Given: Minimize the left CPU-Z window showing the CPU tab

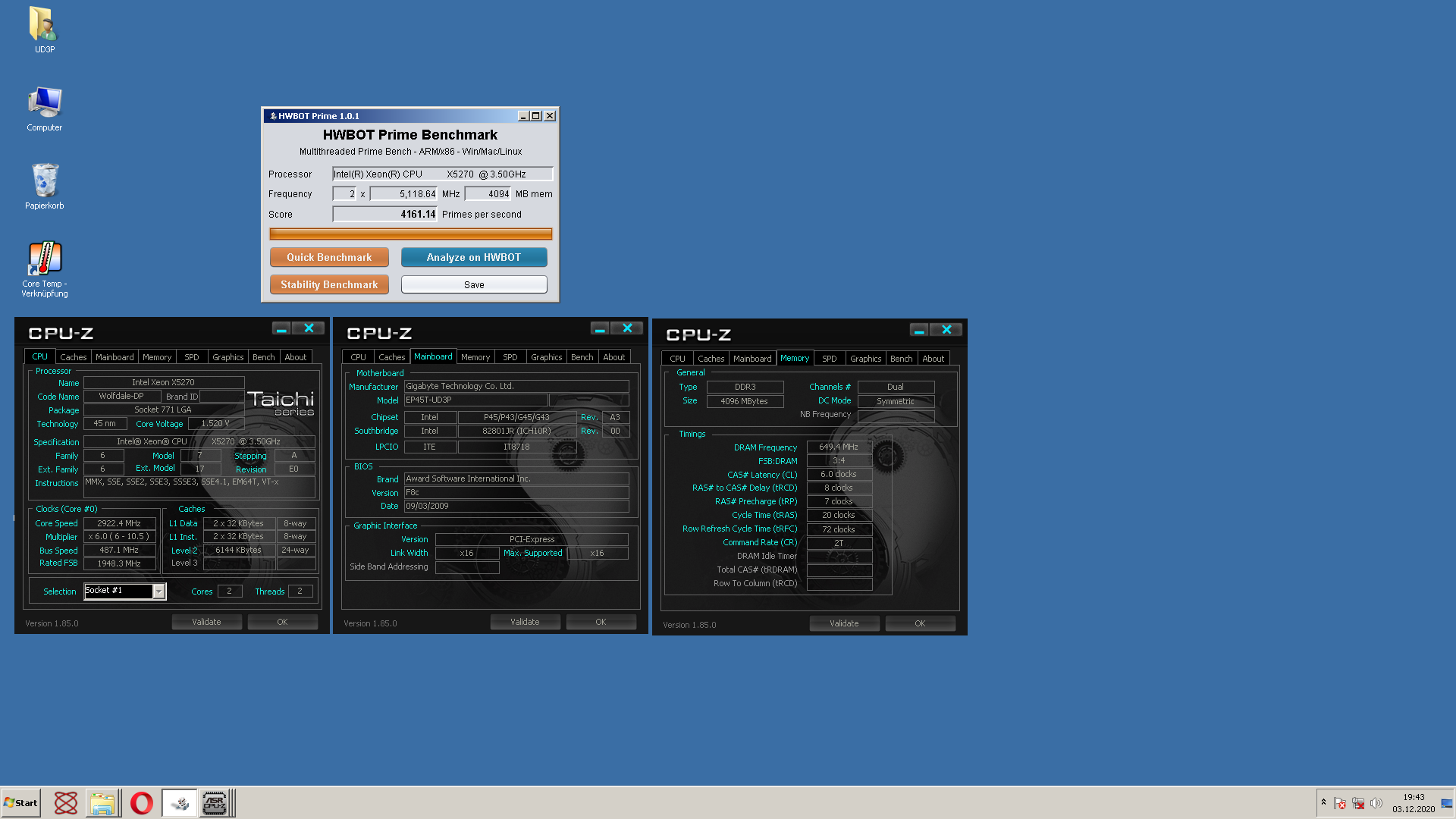Looking at the screenshot, I should click(x=281, y=328).
